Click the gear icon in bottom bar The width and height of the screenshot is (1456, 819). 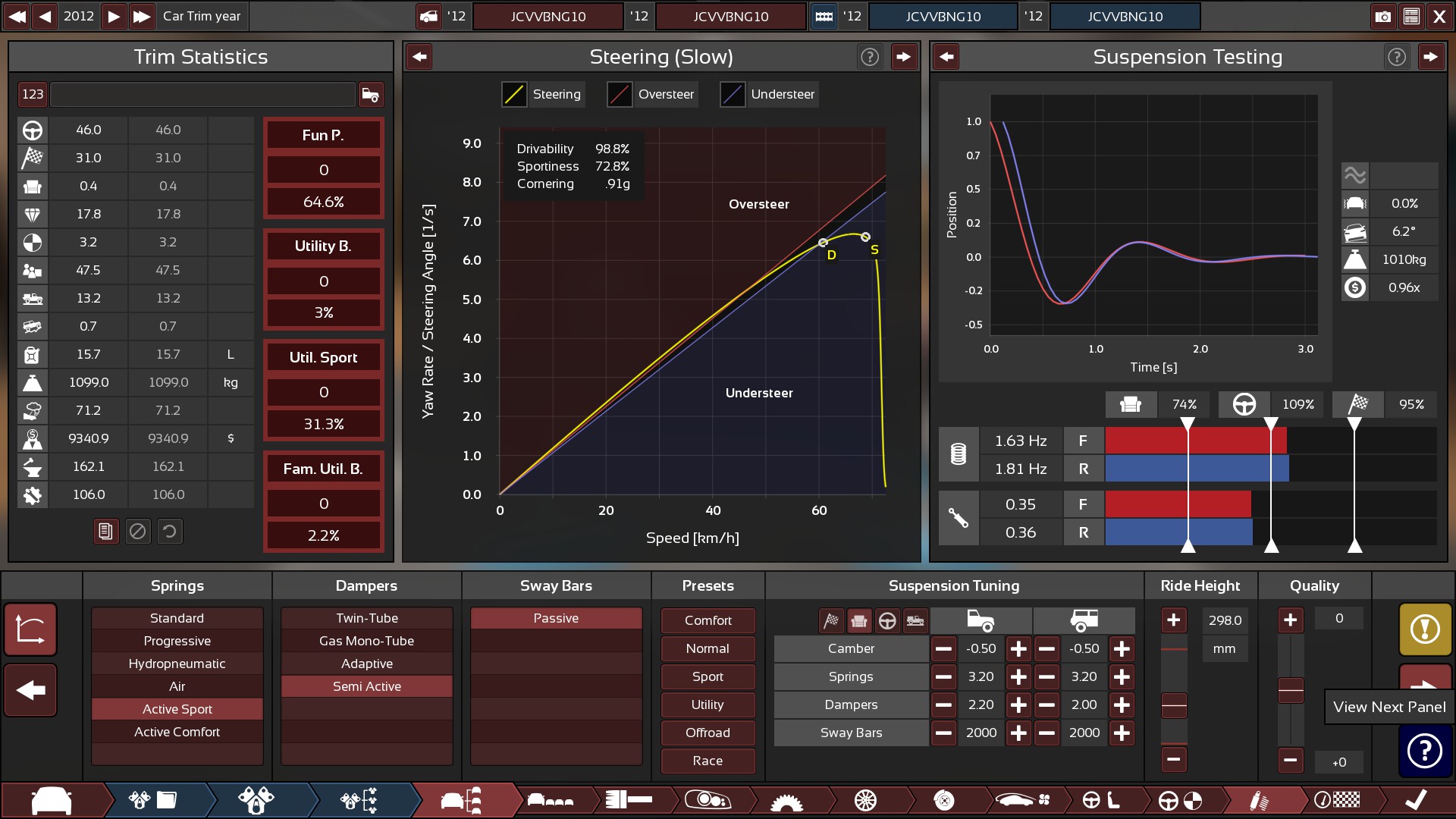click(786, 800)
